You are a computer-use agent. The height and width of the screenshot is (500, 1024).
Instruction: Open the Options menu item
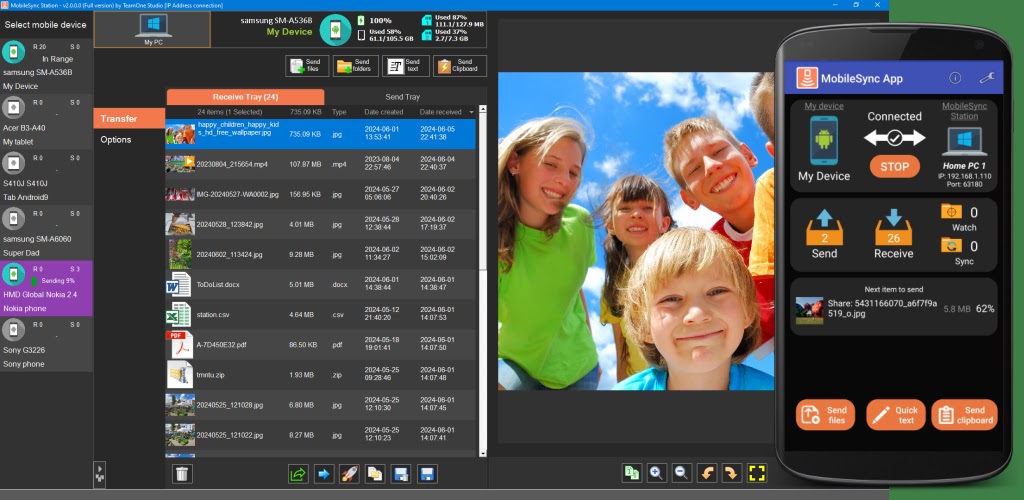pyautogui.click(x=116, y=140)
